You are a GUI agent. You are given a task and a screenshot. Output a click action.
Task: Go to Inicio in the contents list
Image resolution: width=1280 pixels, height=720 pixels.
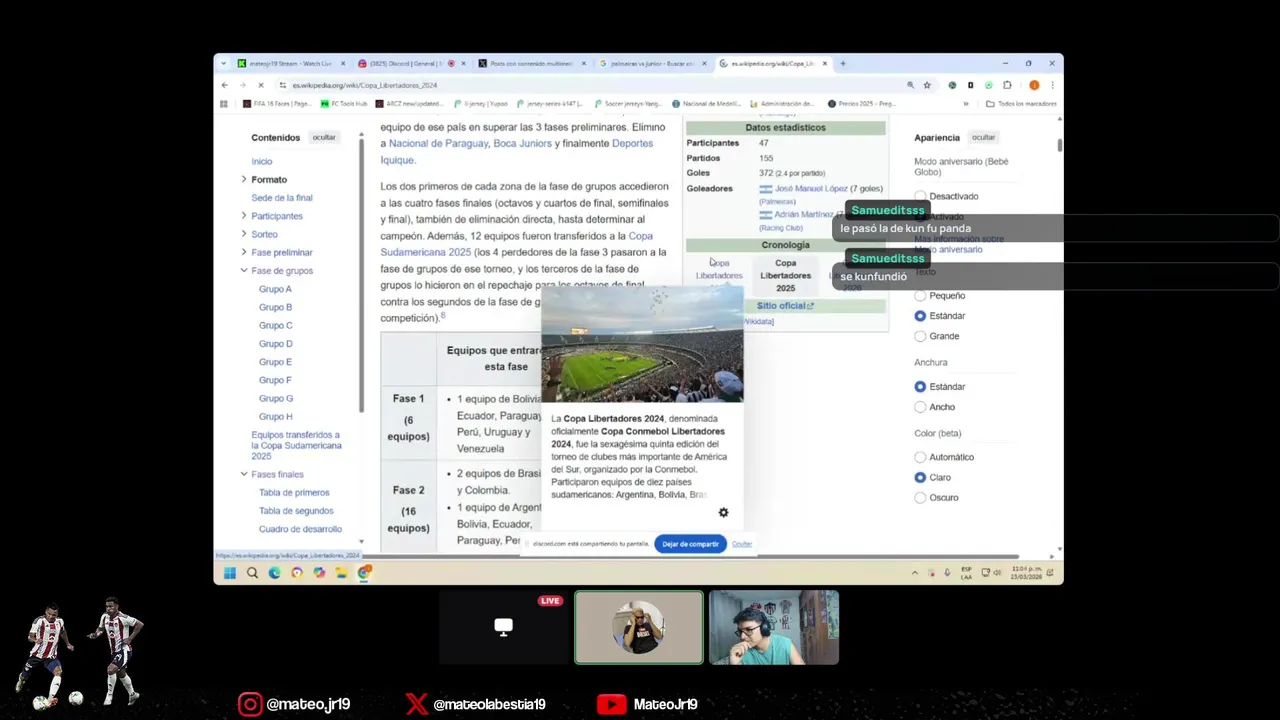pyautogui.click(x=262, y=161)
